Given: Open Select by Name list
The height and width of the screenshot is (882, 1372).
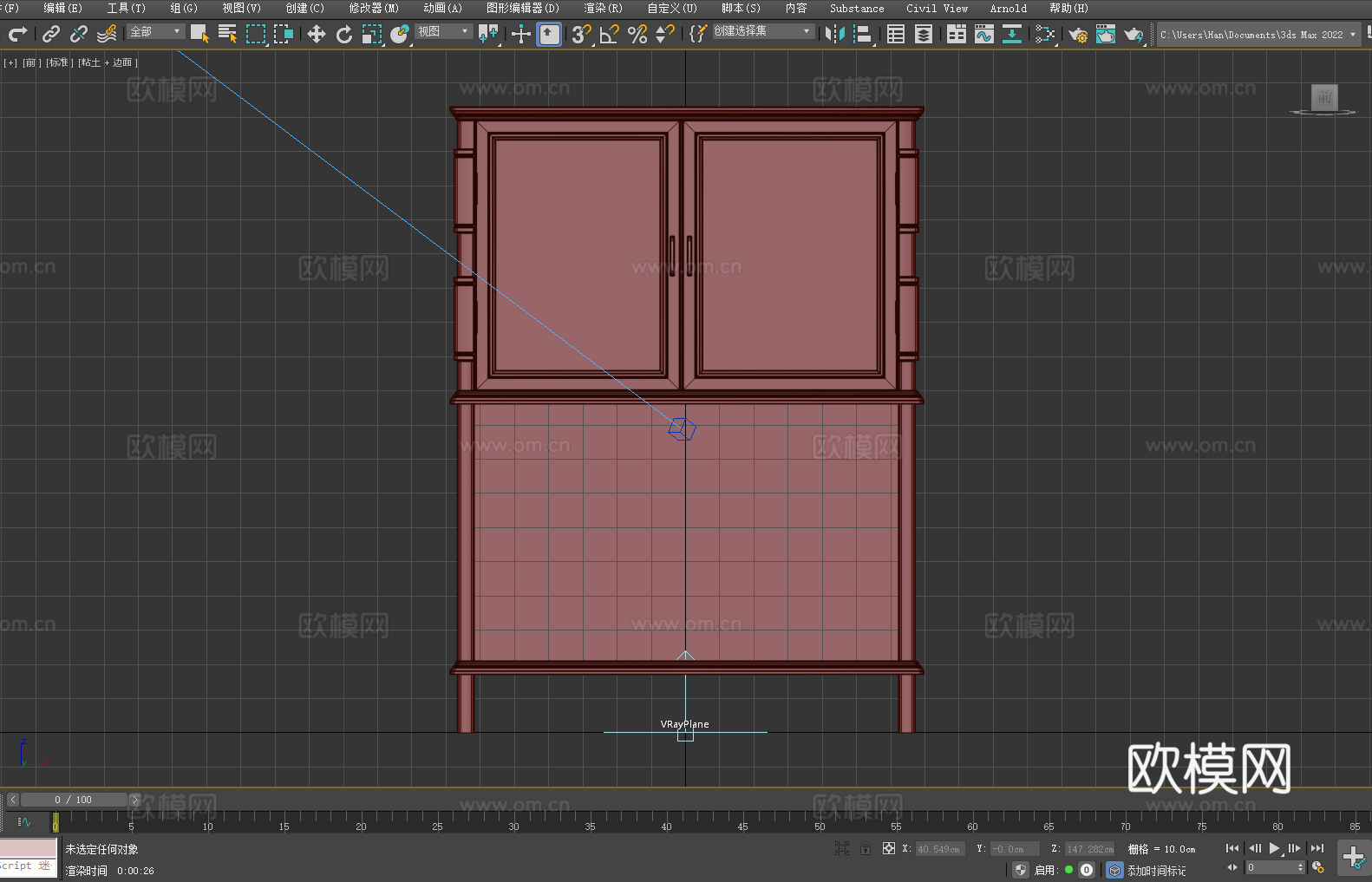Looking at the screenshot, I should (227, 34).
